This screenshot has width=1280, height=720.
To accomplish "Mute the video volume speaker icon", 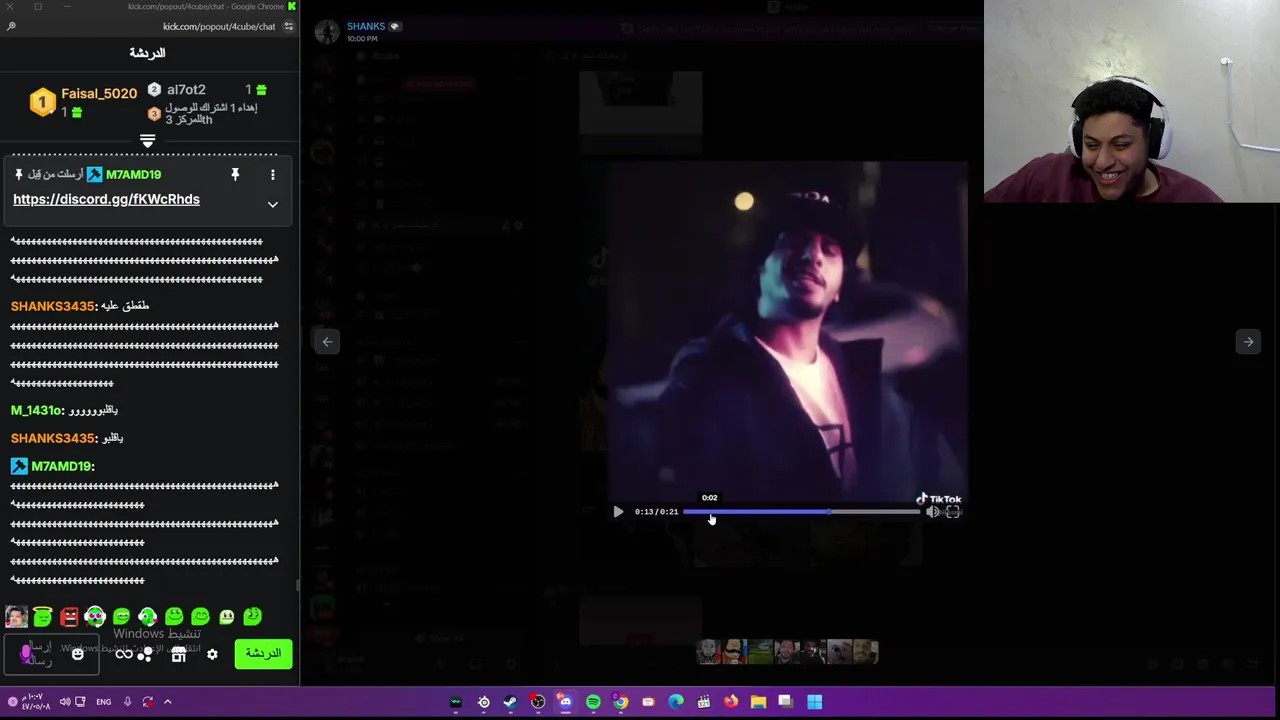I will [932, 512].
